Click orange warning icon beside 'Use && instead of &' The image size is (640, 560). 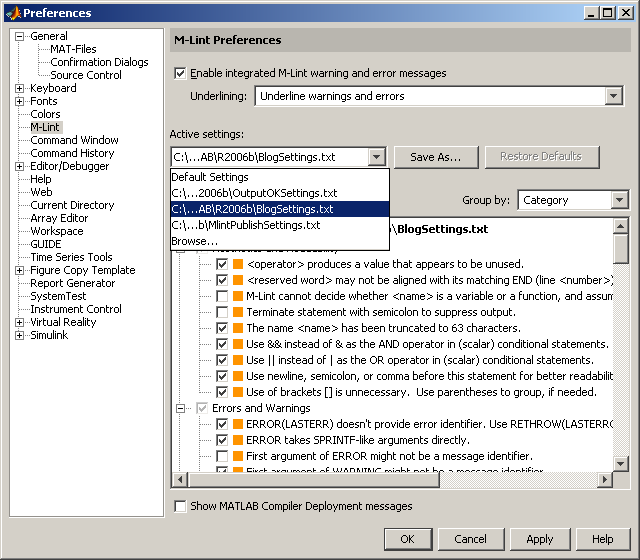click(238, 344)
